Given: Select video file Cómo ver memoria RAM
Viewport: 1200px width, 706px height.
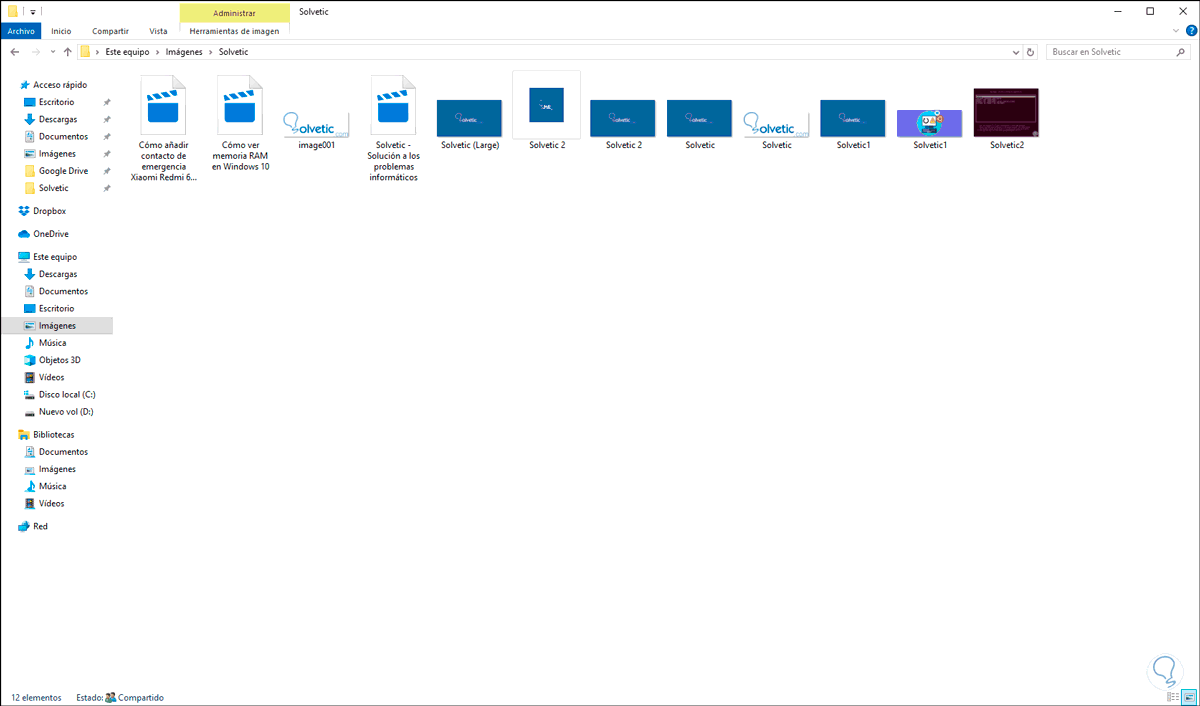Looking at the screenshot, I should click(240, 123).
